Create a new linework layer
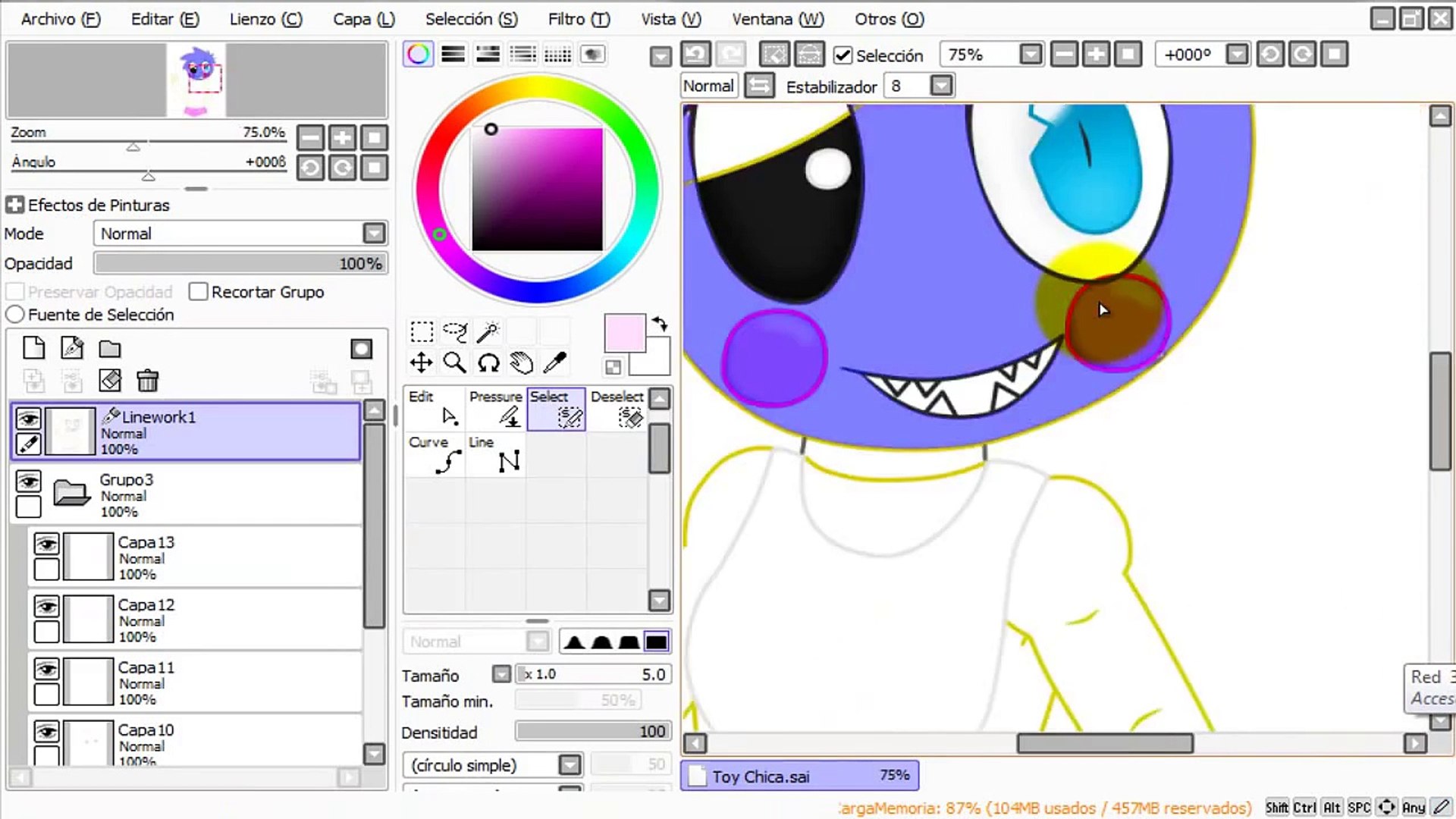The height and width of the screenshot is (819, 1456). coord(72,348)
